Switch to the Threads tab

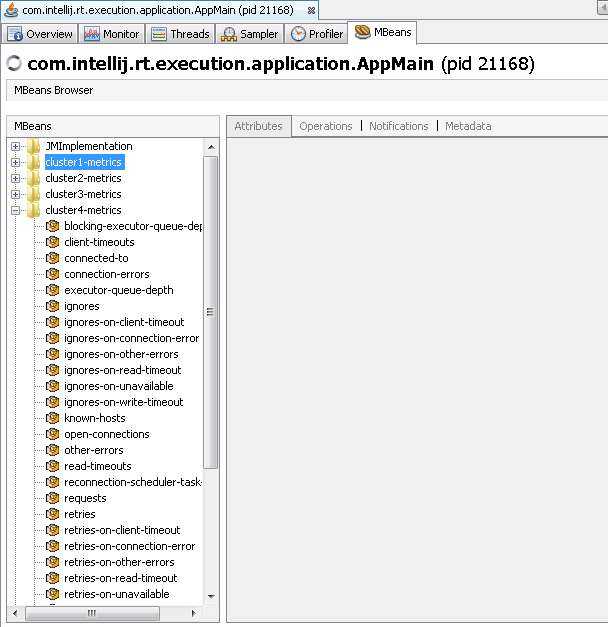click(181, 34)
